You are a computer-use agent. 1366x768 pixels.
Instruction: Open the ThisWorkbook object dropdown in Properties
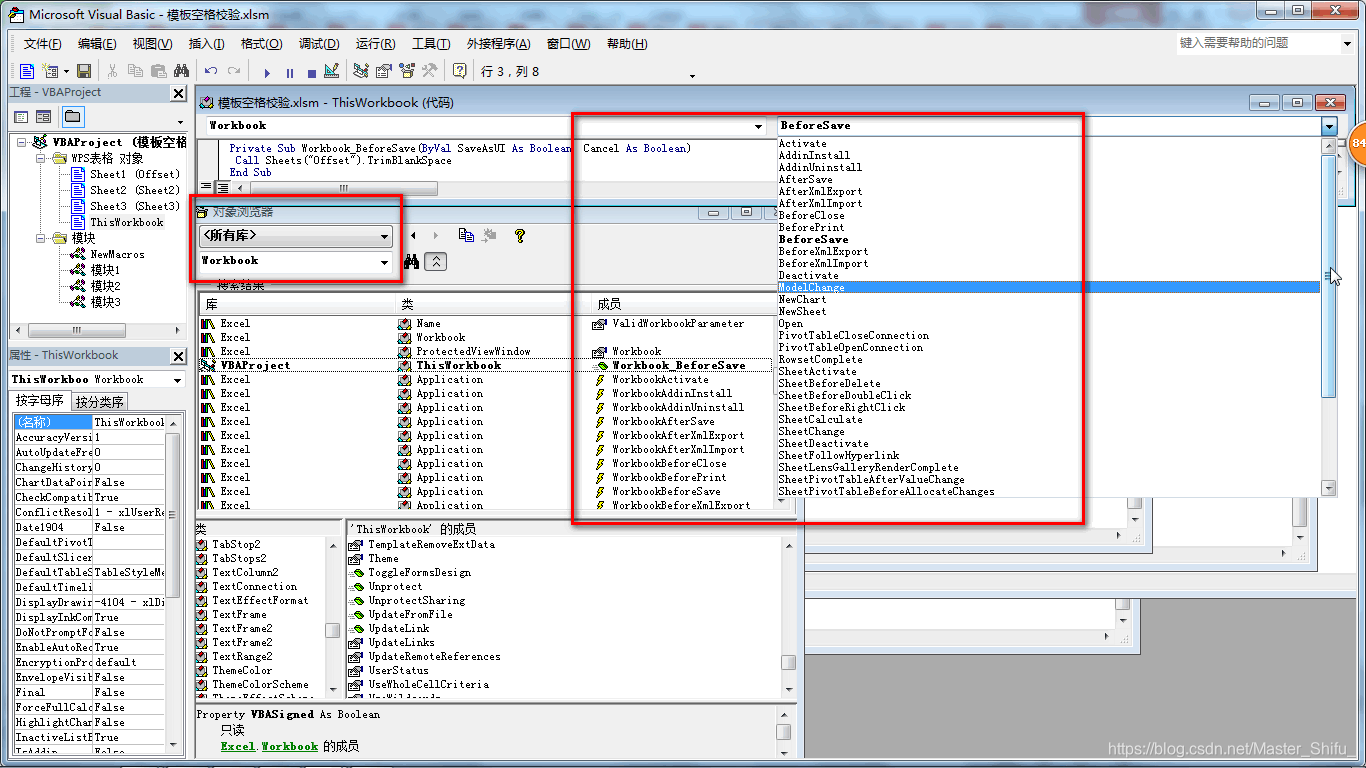pos(178,380)
